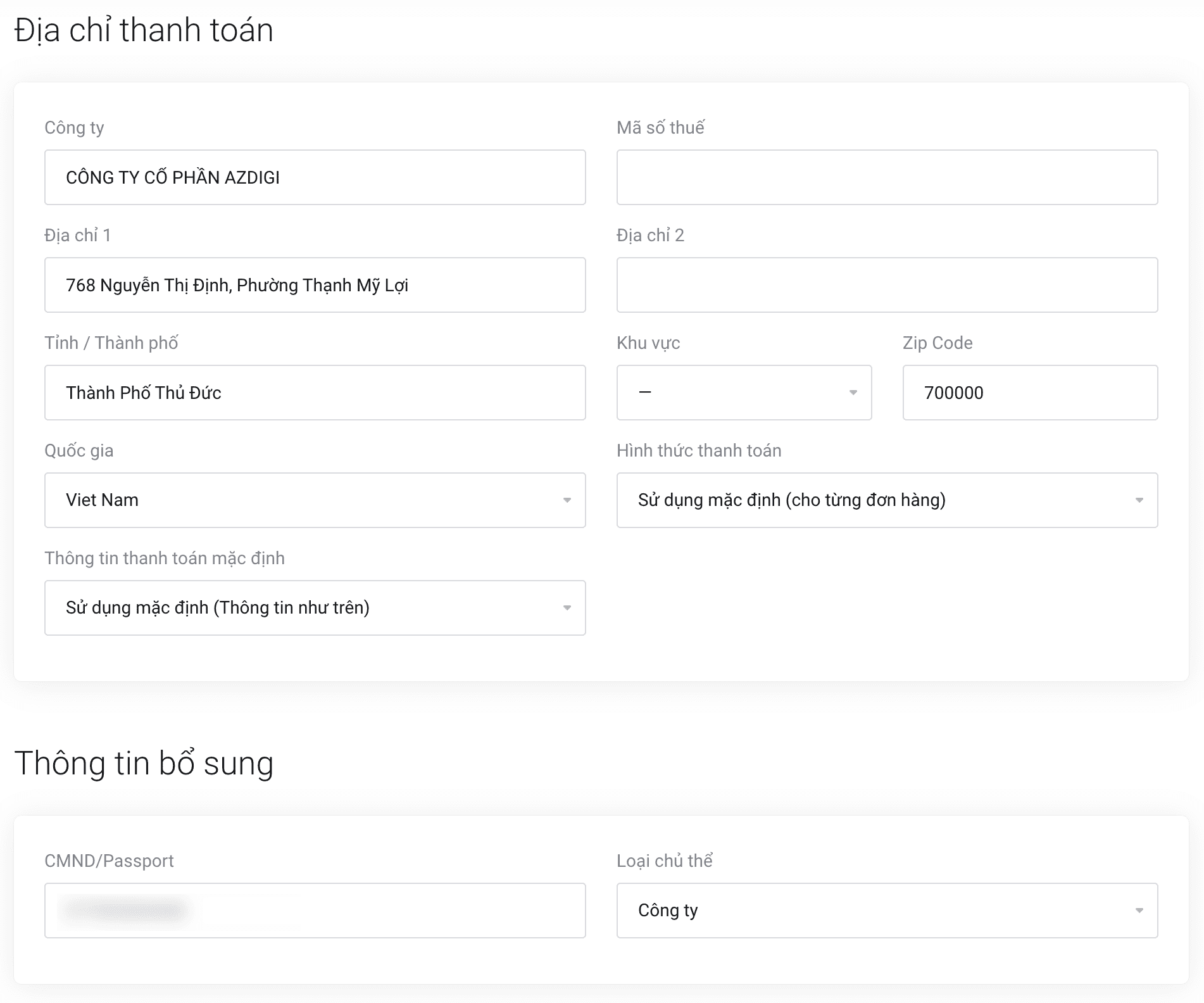Click the Zip Code label

tap(937, 343)
